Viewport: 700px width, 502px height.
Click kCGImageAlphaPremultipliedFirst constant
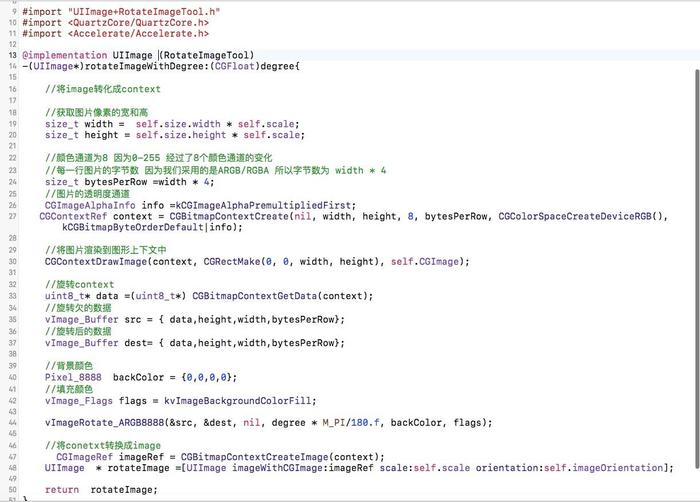[x=263, y=205]
